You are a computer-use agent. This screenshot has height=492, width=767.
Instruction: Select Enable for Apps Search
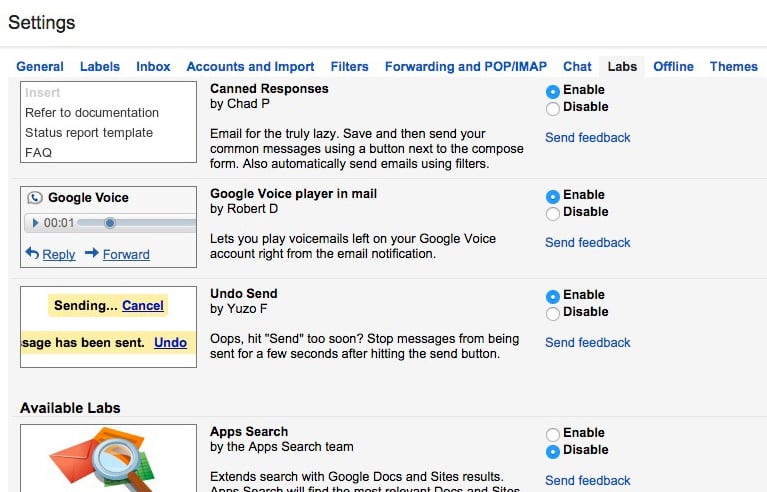point(553,434)
